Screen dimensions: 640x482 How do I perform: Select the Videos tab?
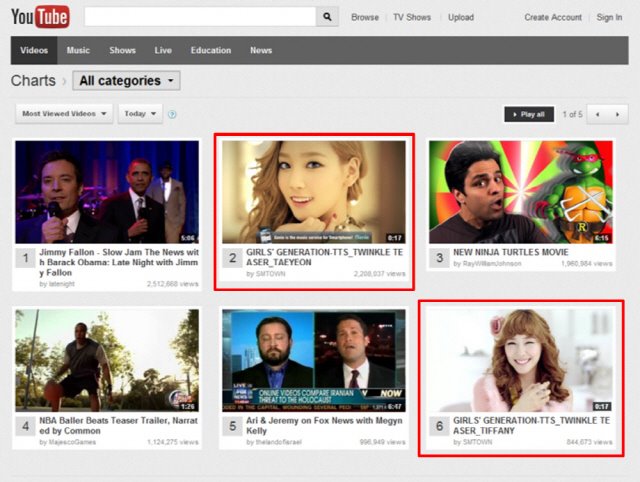tap(34, 50)
